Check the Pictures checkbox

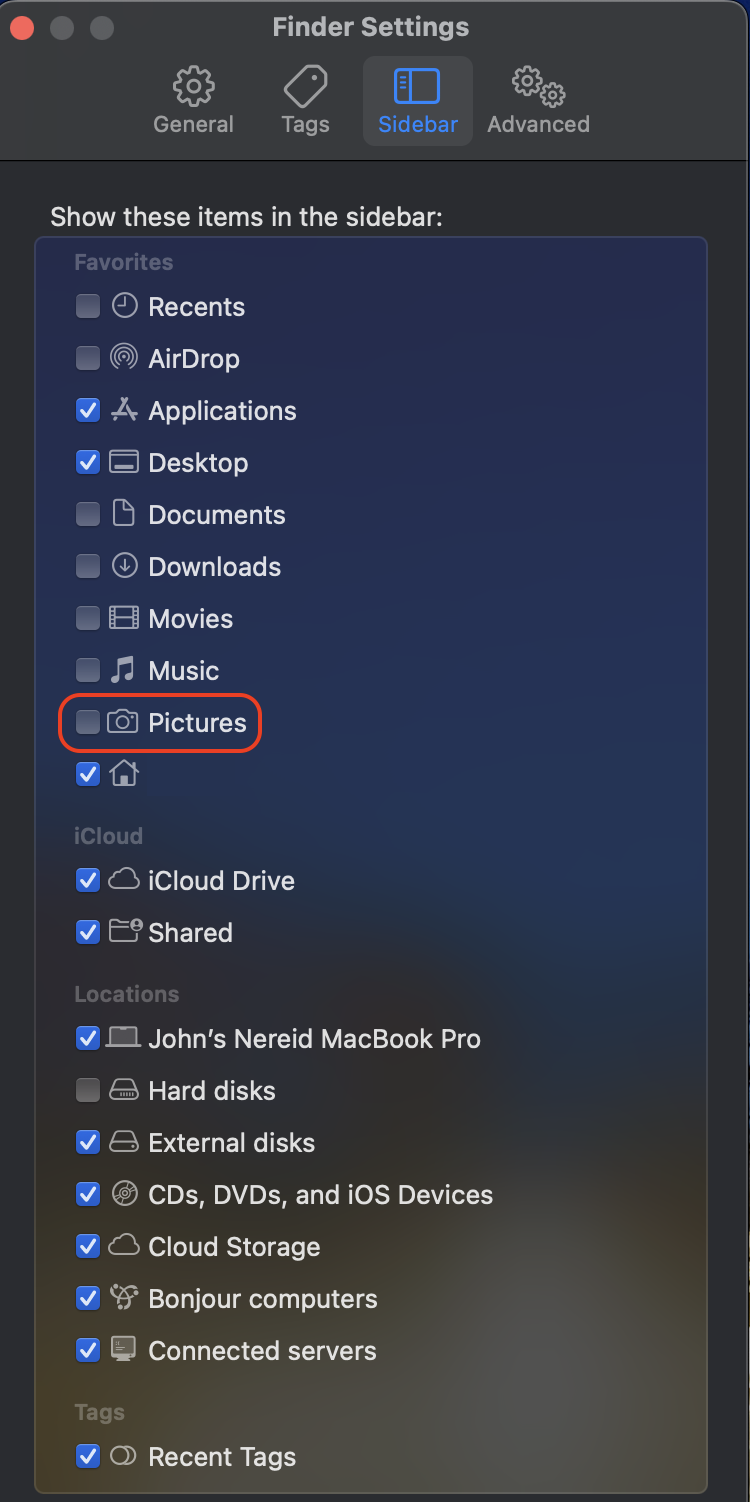(x=88, y=722)
